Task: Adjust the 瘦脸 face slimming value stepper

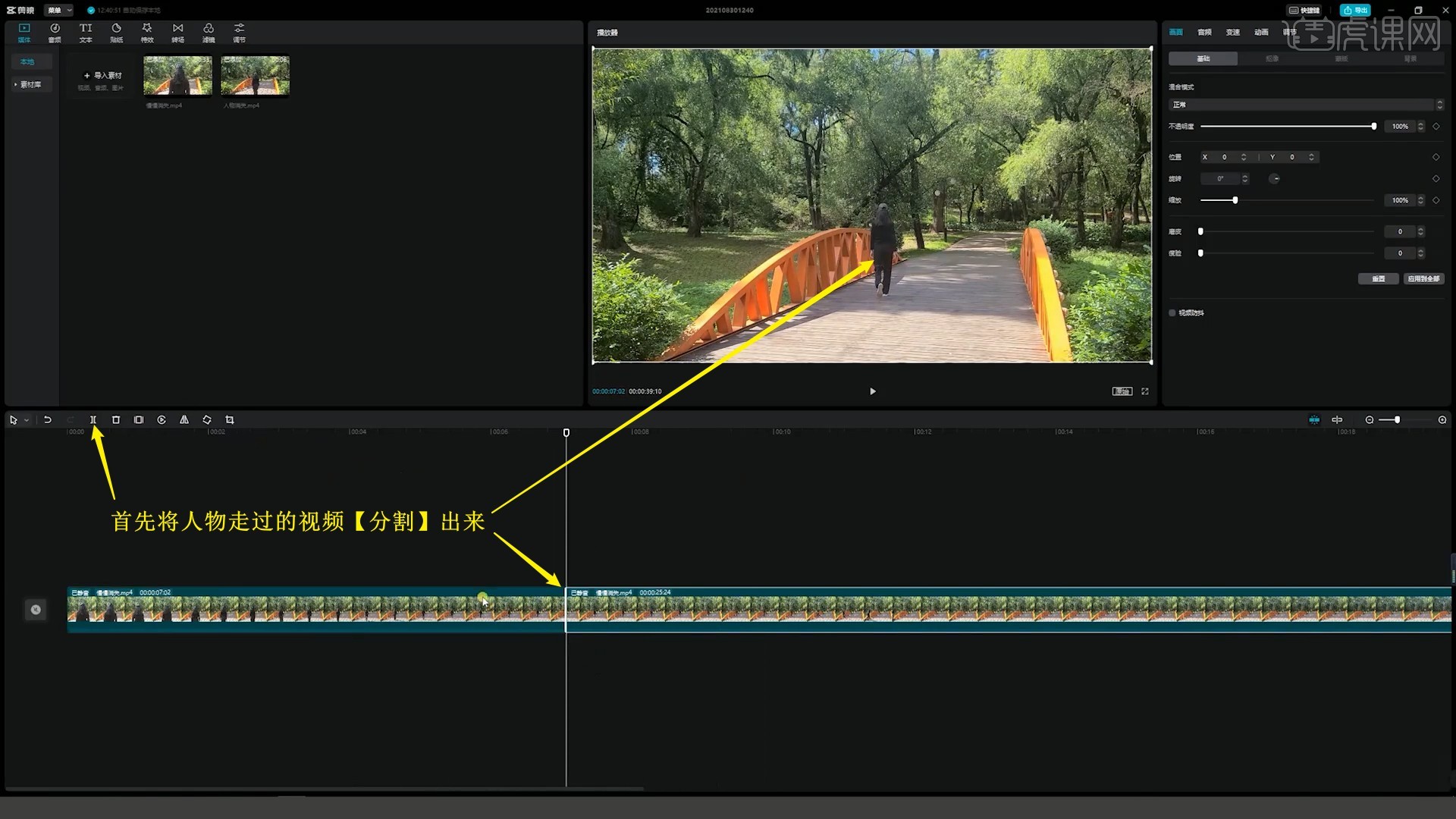Action: pos(1421,253)
